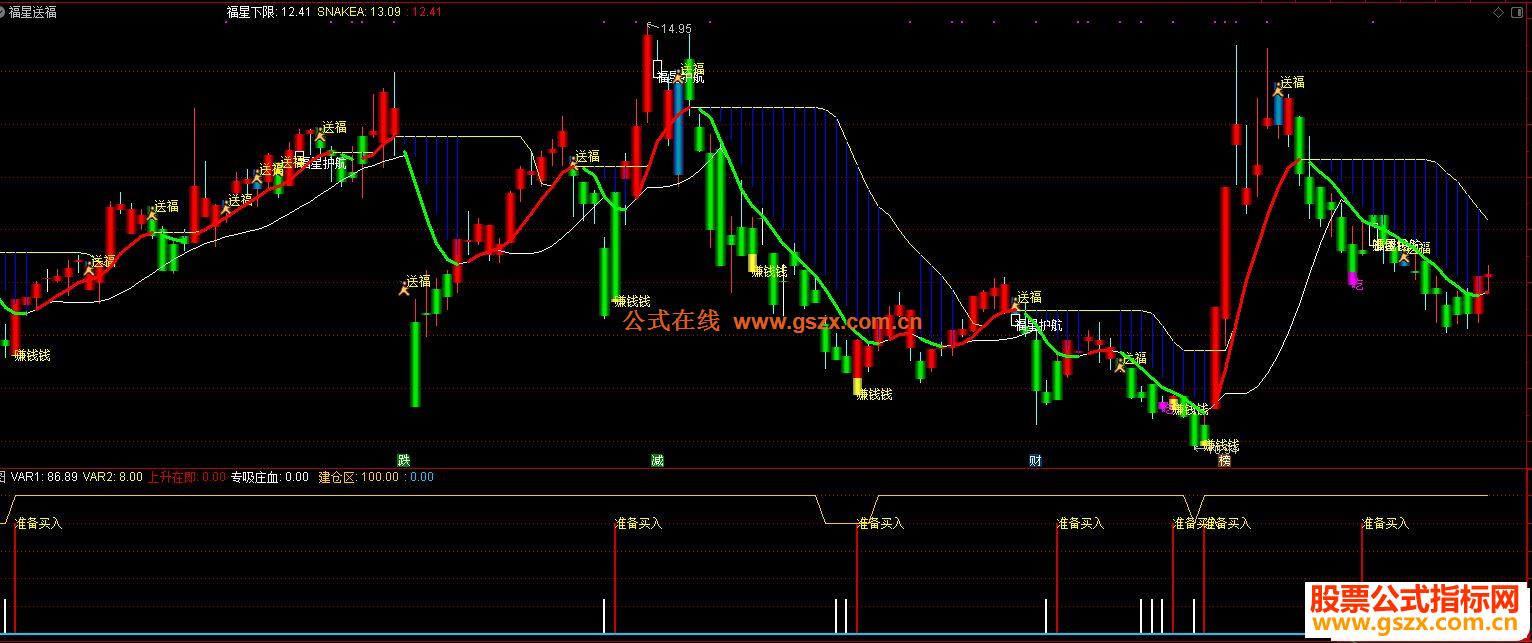Image resolution: width=1532 pixels, height=643 pixels.
Task: Click the first 准备买入 signal at far left
Action: pos(39,523)
